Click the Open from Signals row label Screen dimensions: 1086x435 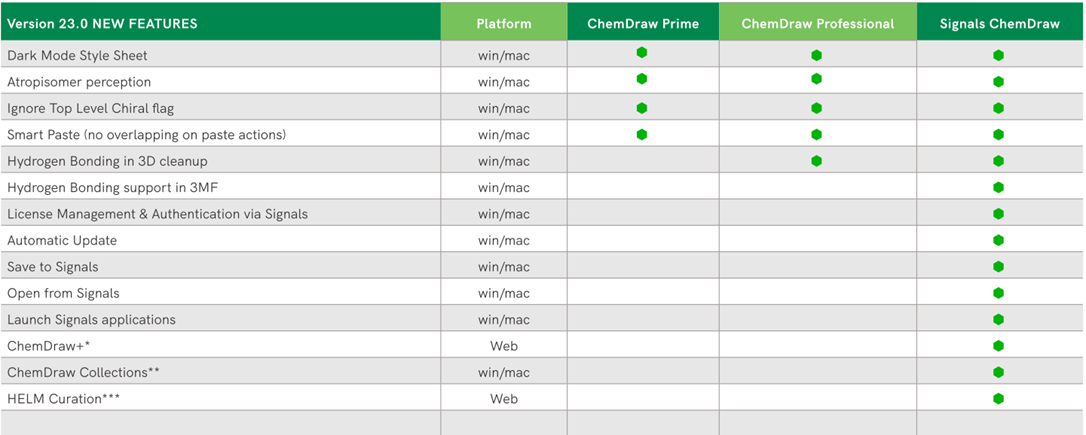[x=63, y=293]
